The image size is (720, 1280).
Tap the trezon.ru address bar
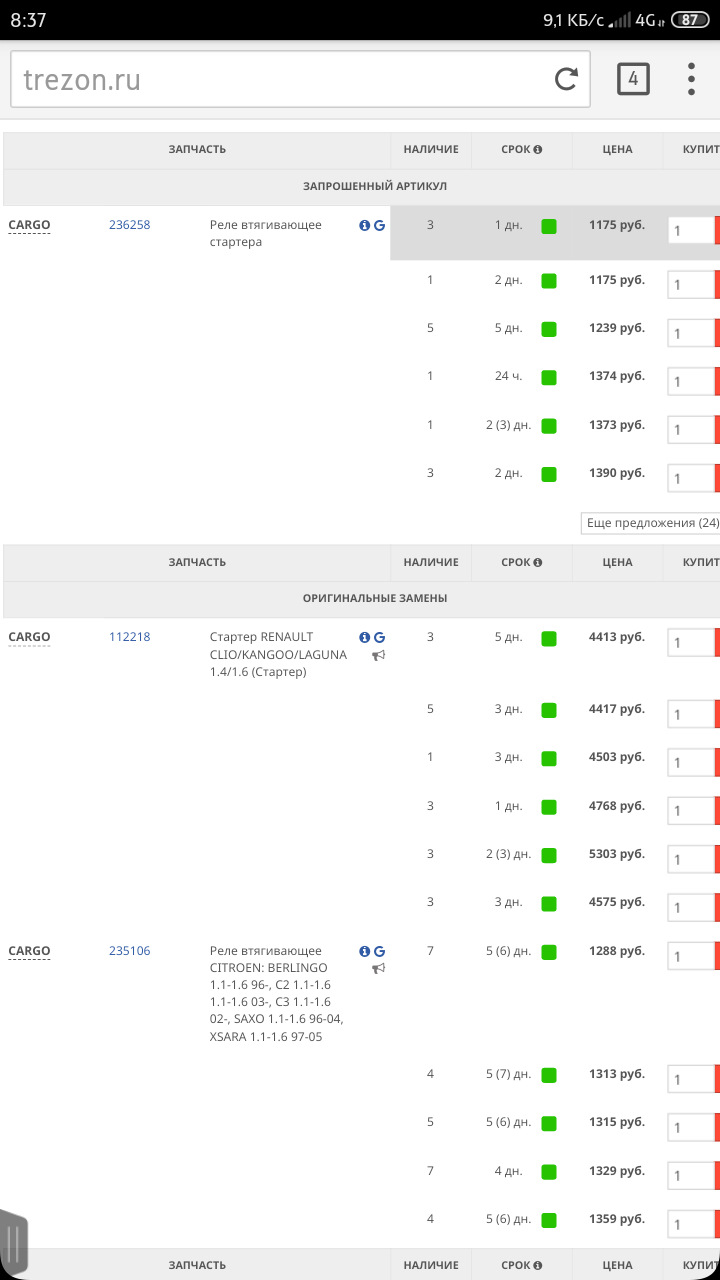click(280, 80)
